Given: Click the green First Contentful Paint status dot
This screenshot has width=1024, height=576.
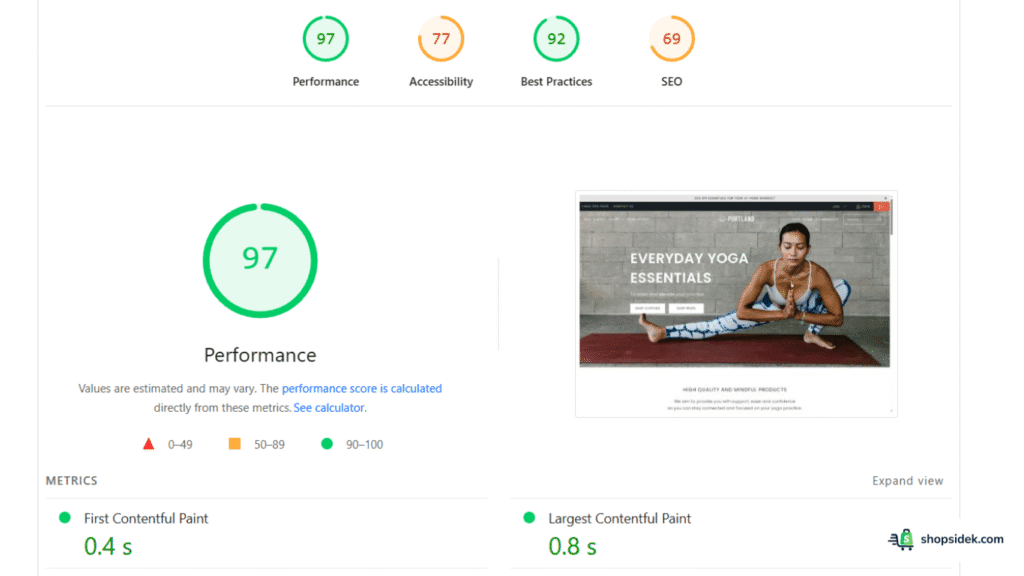Looking at the screenshot, I should point(62,519).
